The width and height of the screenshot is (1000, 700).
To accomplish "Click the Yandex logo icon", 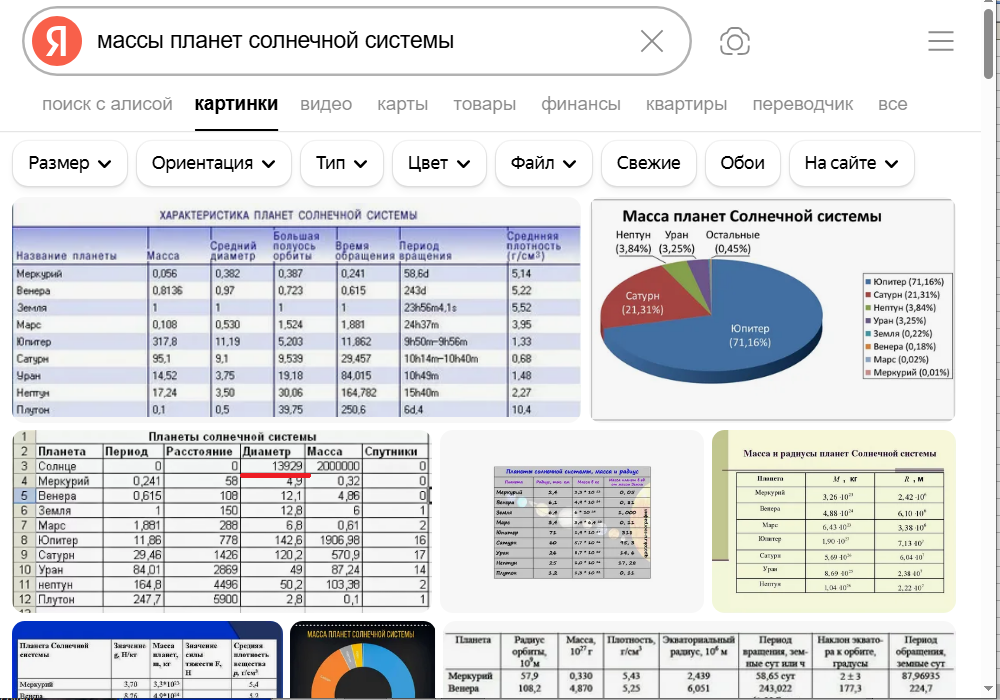I will click(57, 41).
